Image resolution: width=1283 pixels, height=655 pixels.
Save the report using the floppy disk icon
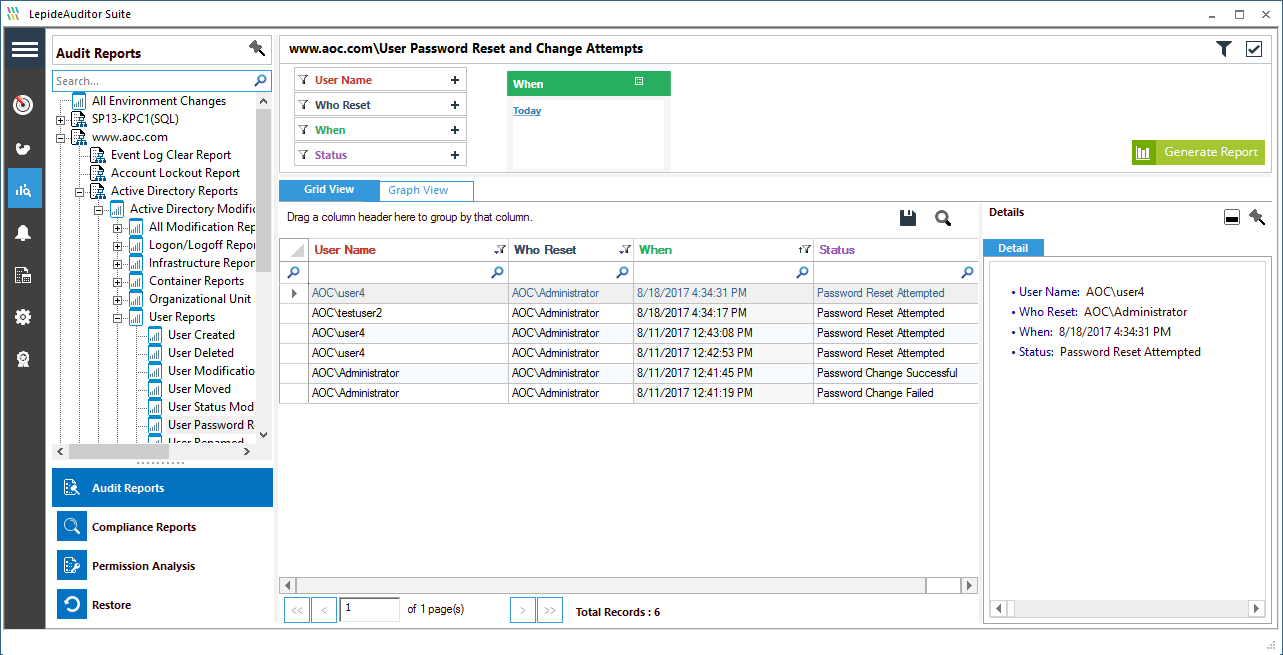pos(908,218)
